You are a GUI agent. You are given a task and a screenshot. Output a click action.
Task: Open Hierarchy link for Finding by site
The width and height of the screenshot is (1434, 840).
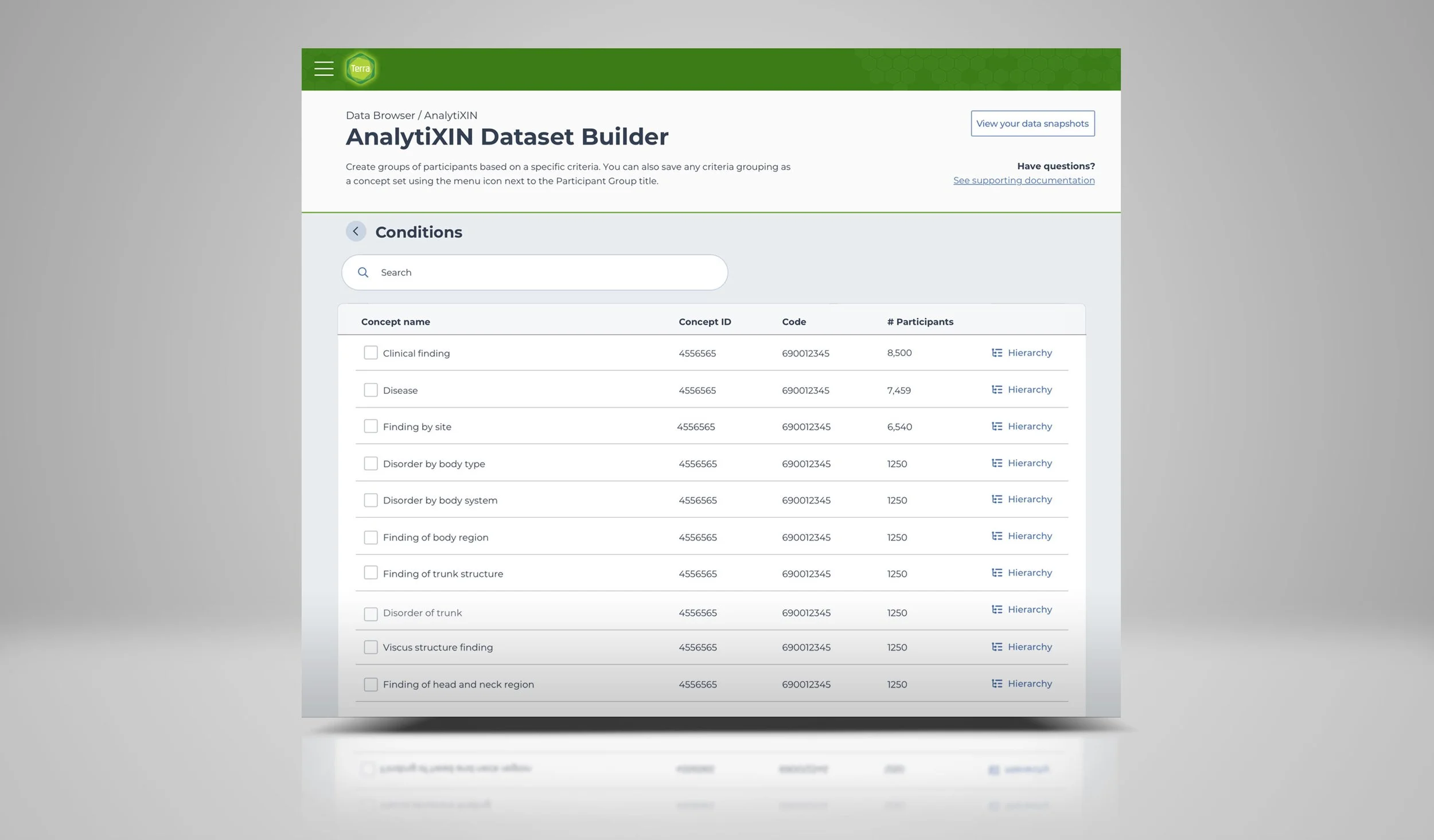pos(1030,427)
